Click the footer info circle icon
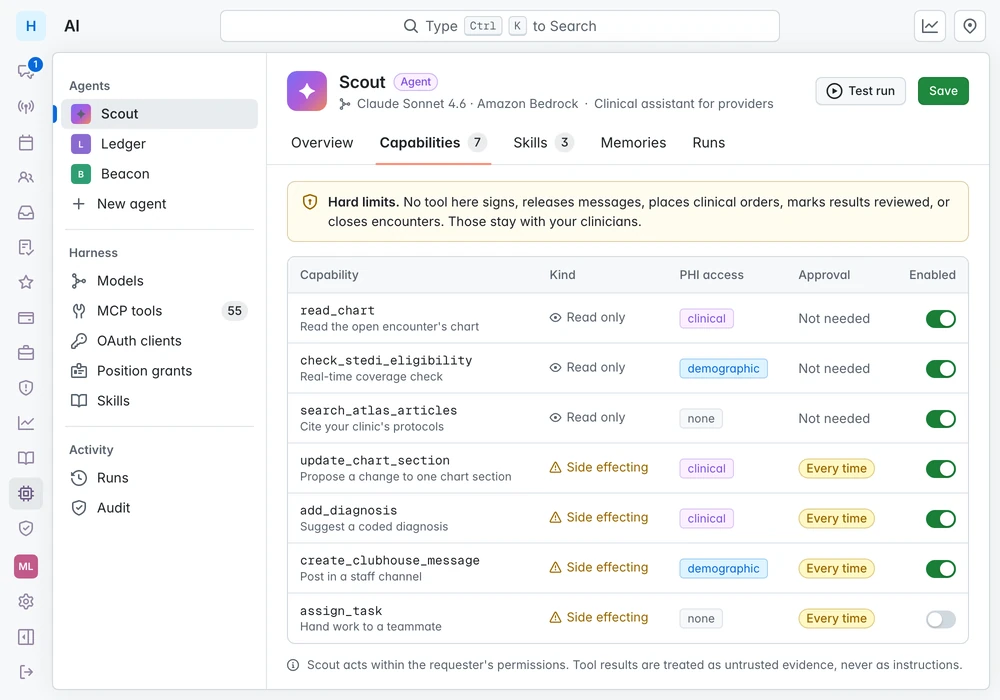The image size is (1000, 700). coord(293,666)
